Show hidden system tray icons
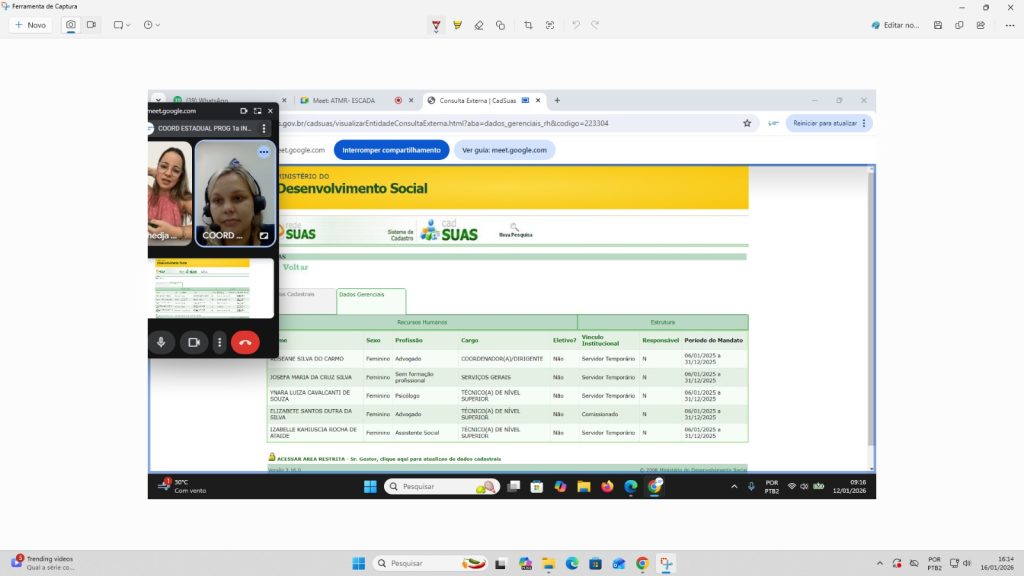 [879, 563]
